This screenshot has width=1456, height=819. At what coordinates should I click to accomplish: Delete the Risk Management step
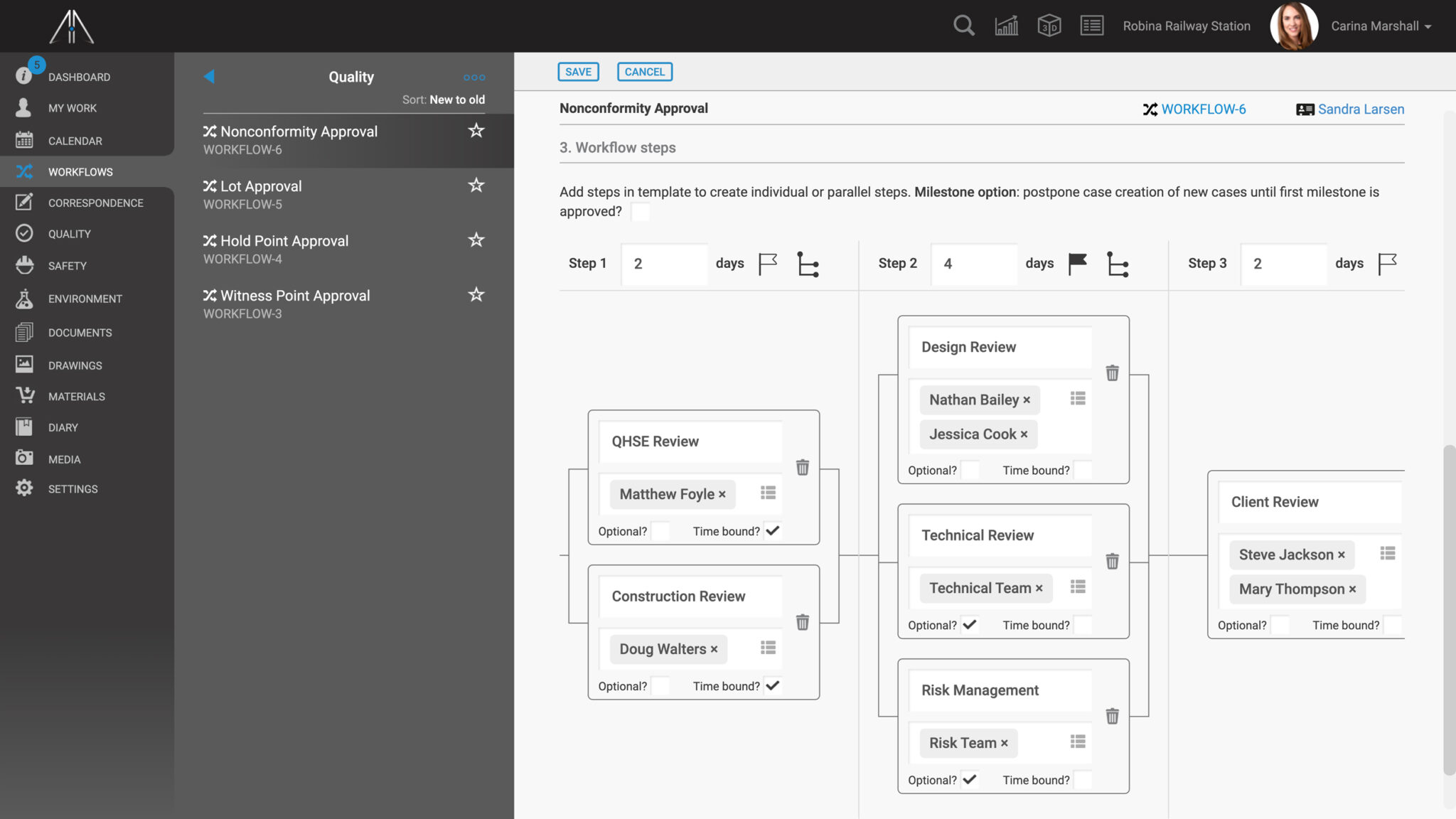(1113, 716)
